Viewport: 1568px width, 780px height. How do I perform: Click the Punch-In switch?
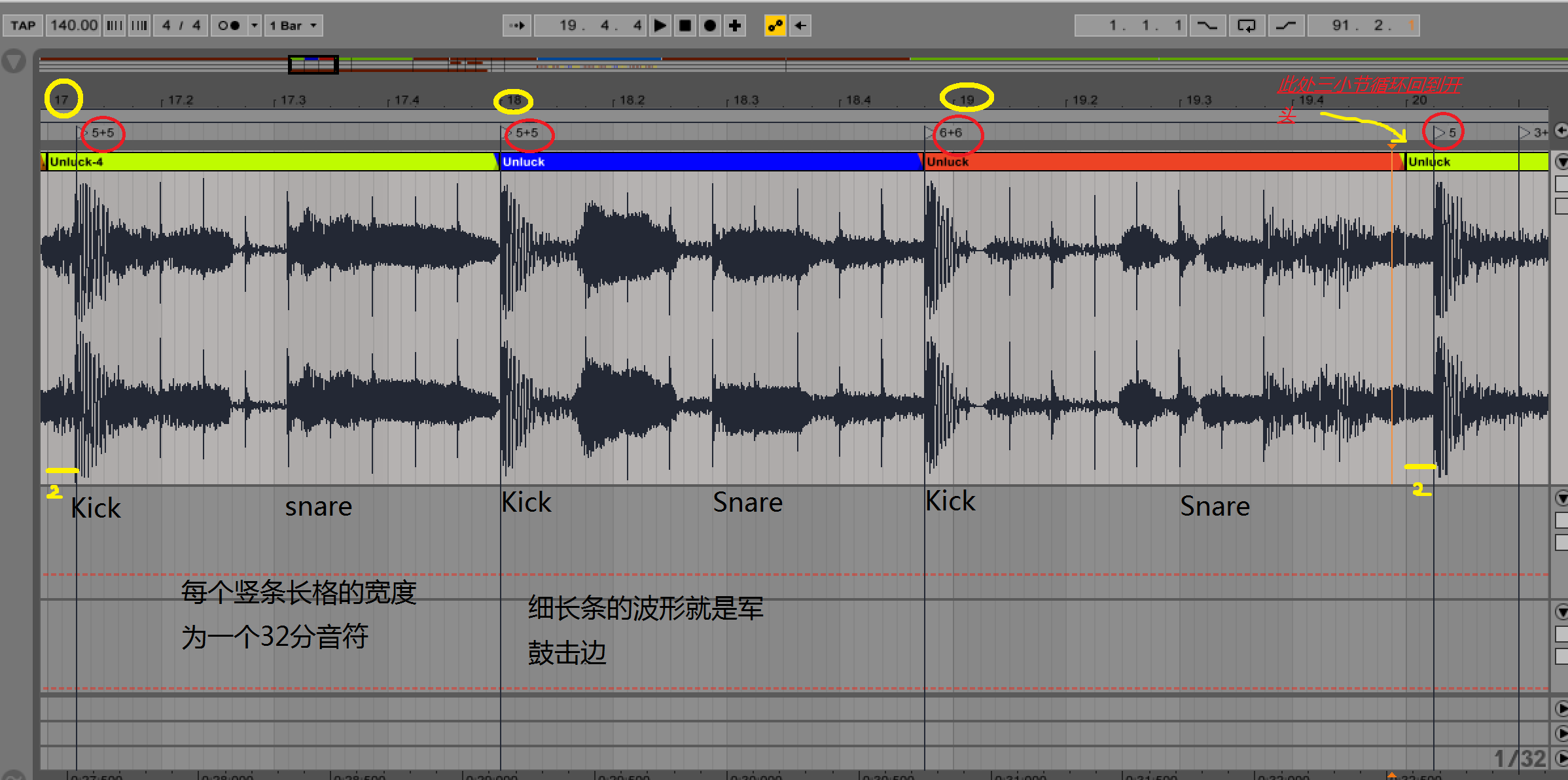pos(1207,26)
